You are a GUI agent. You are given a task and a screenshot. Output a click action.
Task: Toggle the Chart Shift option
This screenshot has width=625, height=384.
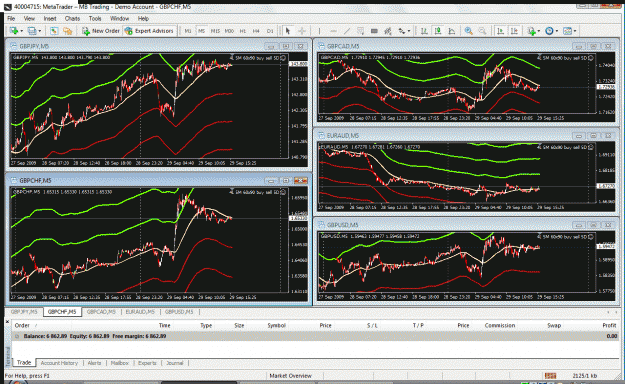pos(514,31)
